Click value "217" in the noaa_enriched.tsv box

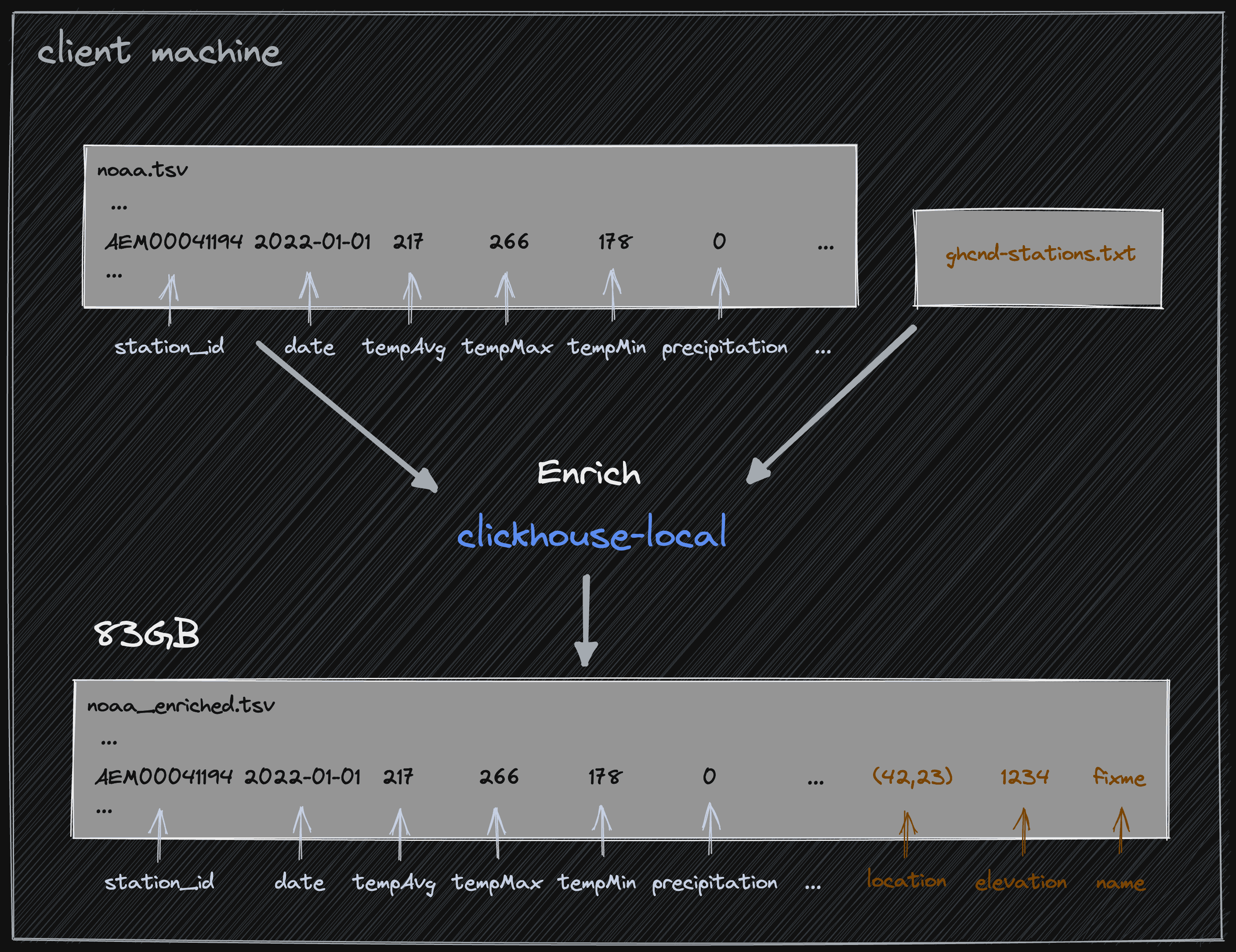pos(398,777)
